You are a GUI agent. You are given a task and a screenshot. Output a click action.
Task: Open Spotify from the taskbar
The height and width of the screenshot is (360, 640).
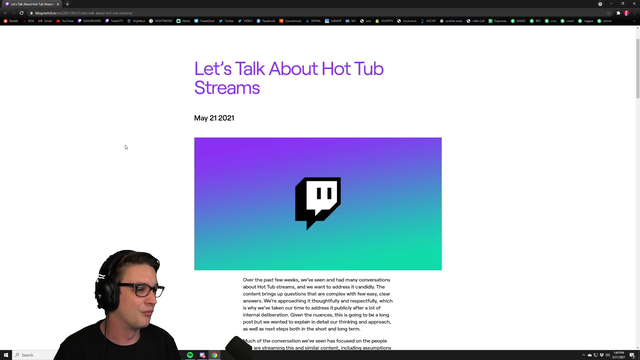coord(190,355)
